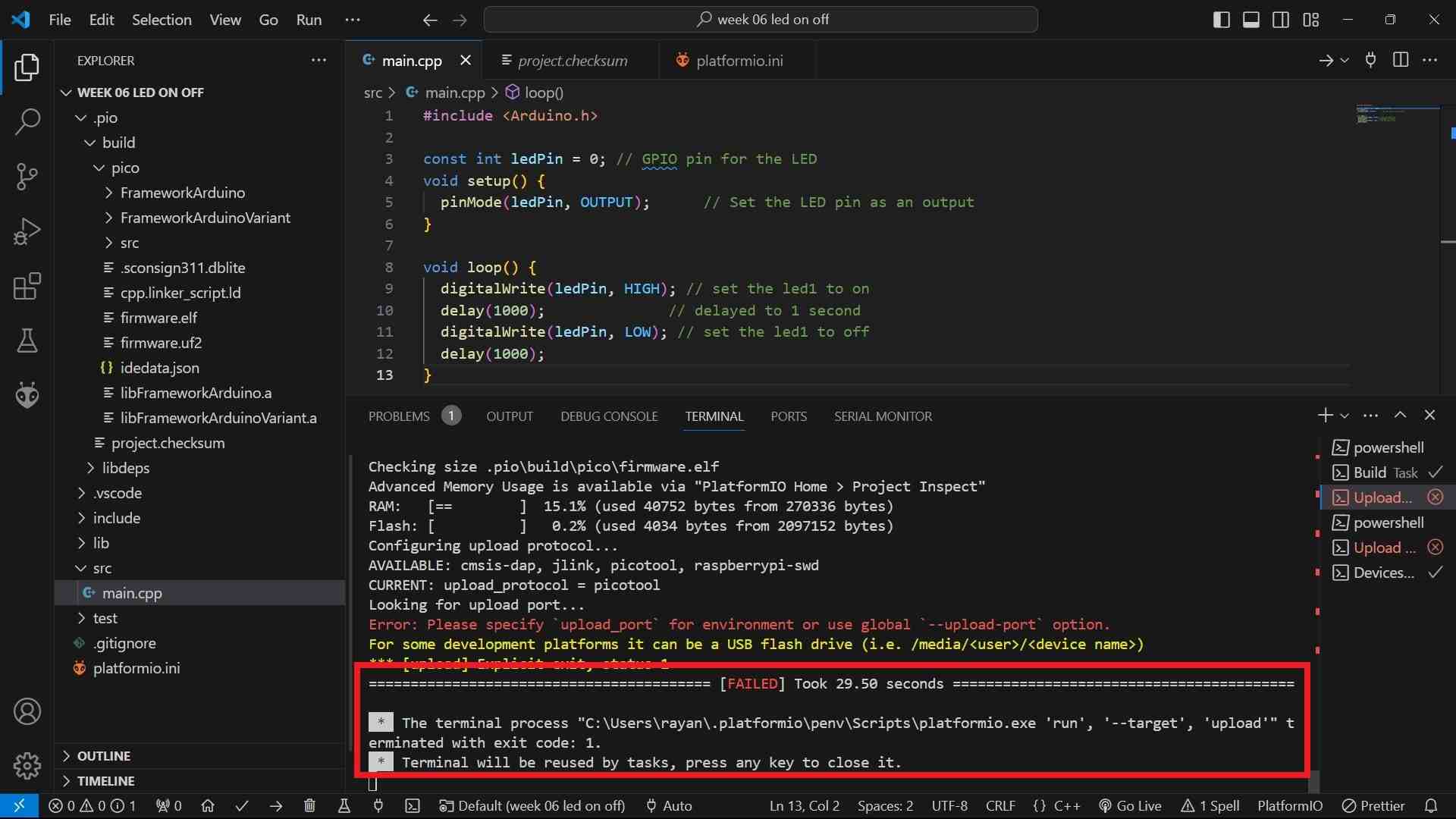
Task: Collapse the pico build folder
Action: click(x=125, y=168)
